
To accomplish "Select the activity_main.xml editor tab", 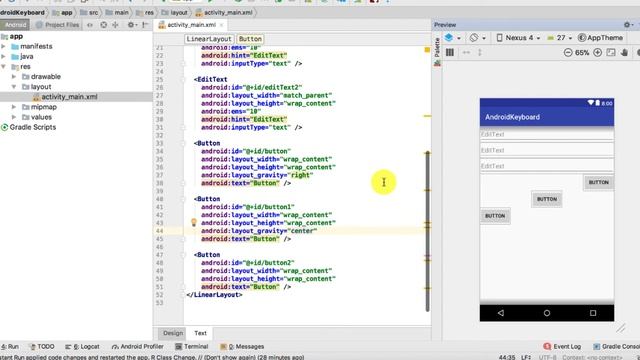I will point(191,25).
